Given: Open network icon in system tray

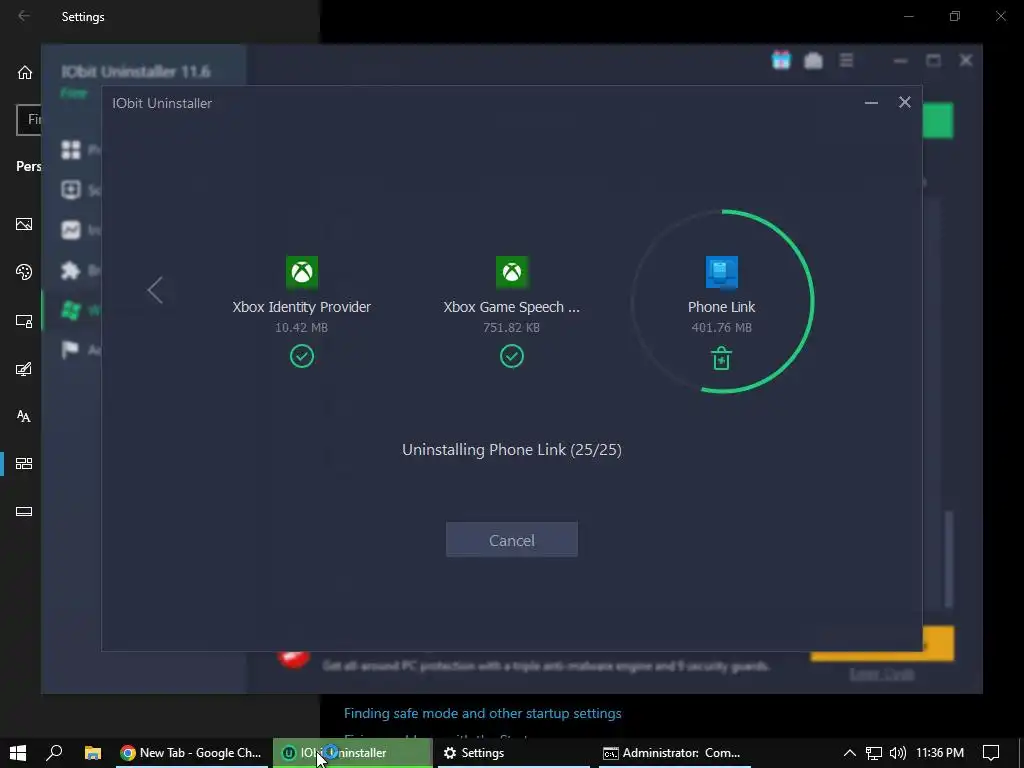Looking at the screenshot, I should [x=874, y=753].
